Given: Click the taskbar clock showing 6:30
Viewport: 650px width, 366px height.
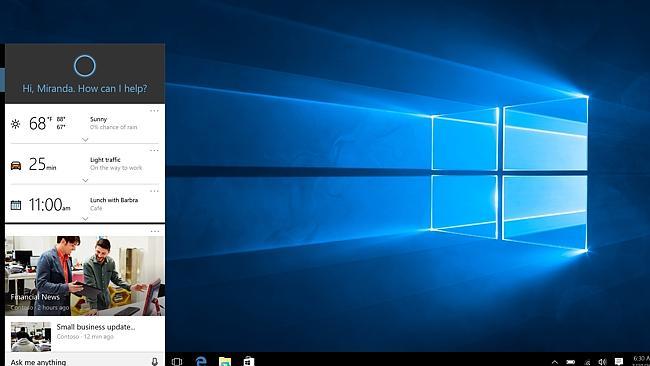Looking at the screenshot, I should [641, 359].
